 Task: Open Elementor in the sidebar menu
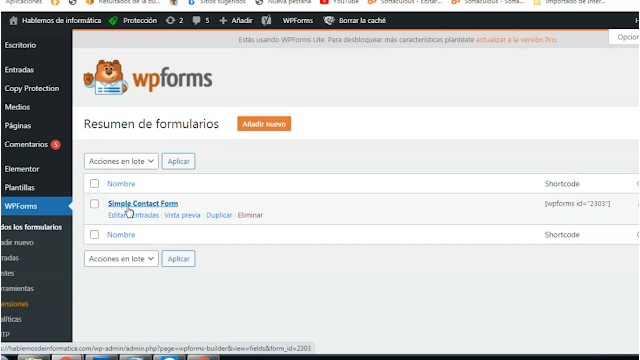22,169
